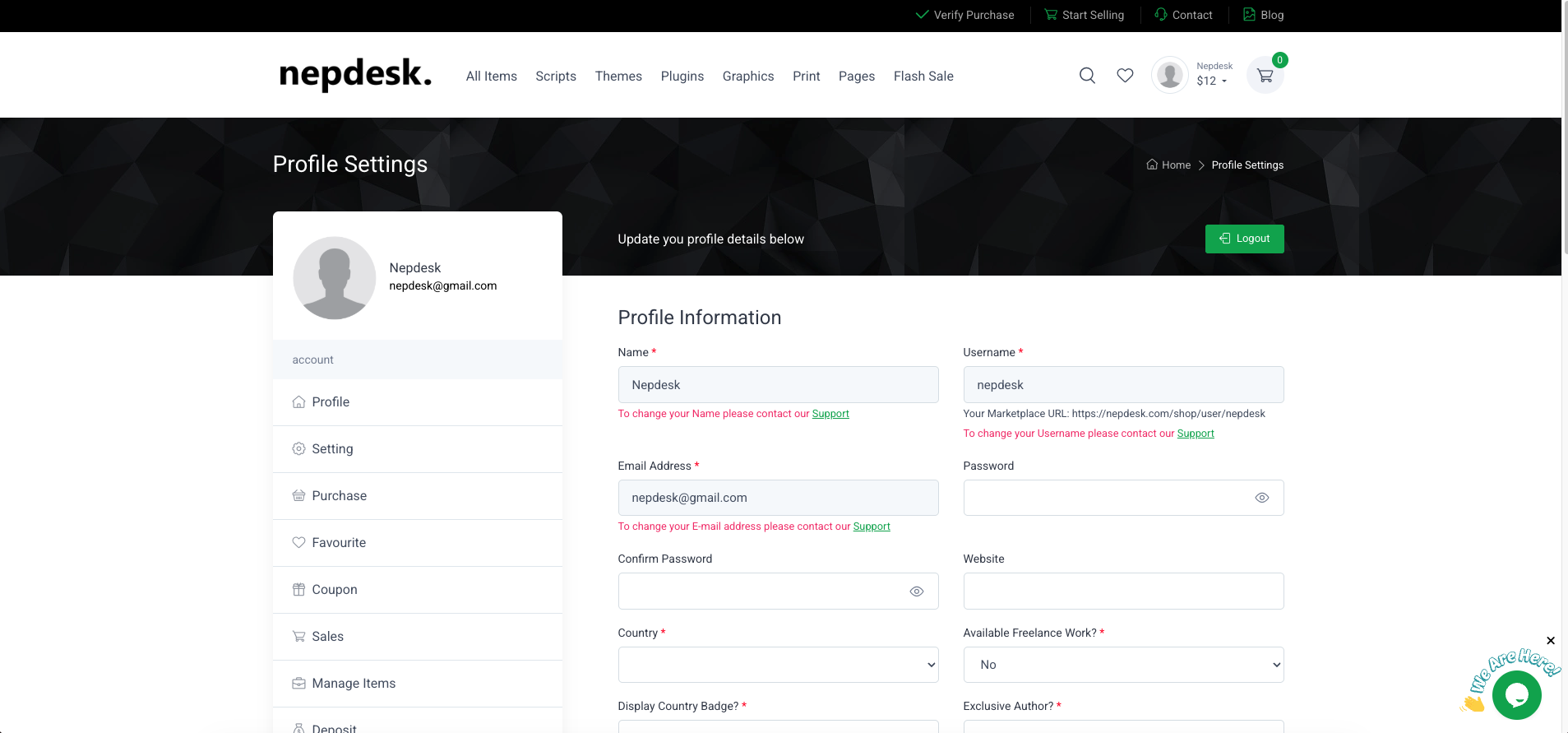1568x733 pixels.
Task: Click the wishlist heart icon in header
Action: tap(1125, 76)
